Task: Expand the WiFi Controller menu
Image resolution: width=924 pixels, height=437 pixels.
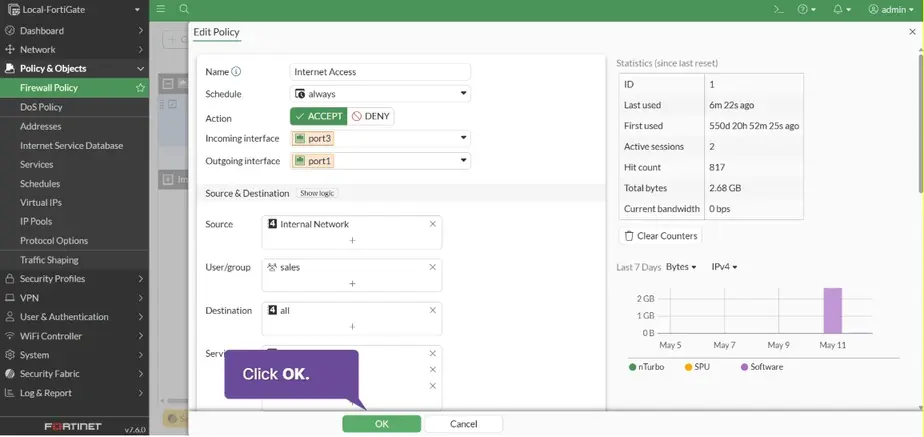Action: point(74,336)
